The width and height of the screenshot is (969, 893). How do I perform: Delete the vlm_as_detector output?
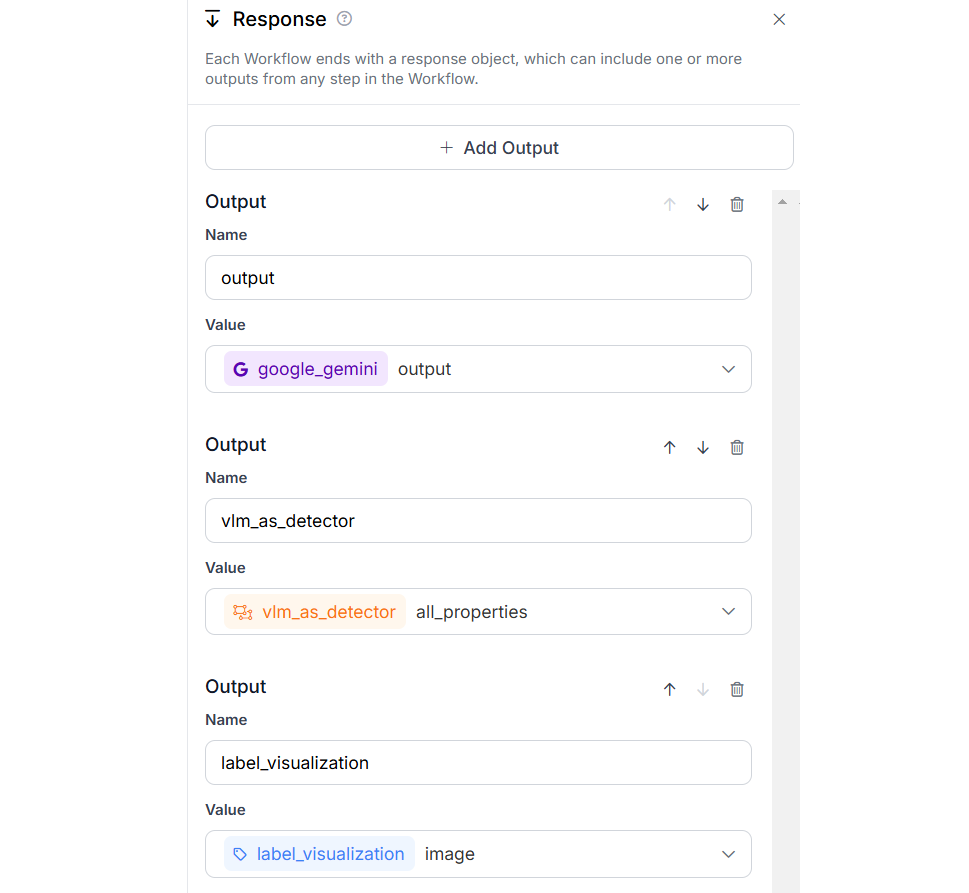[737, 447]
